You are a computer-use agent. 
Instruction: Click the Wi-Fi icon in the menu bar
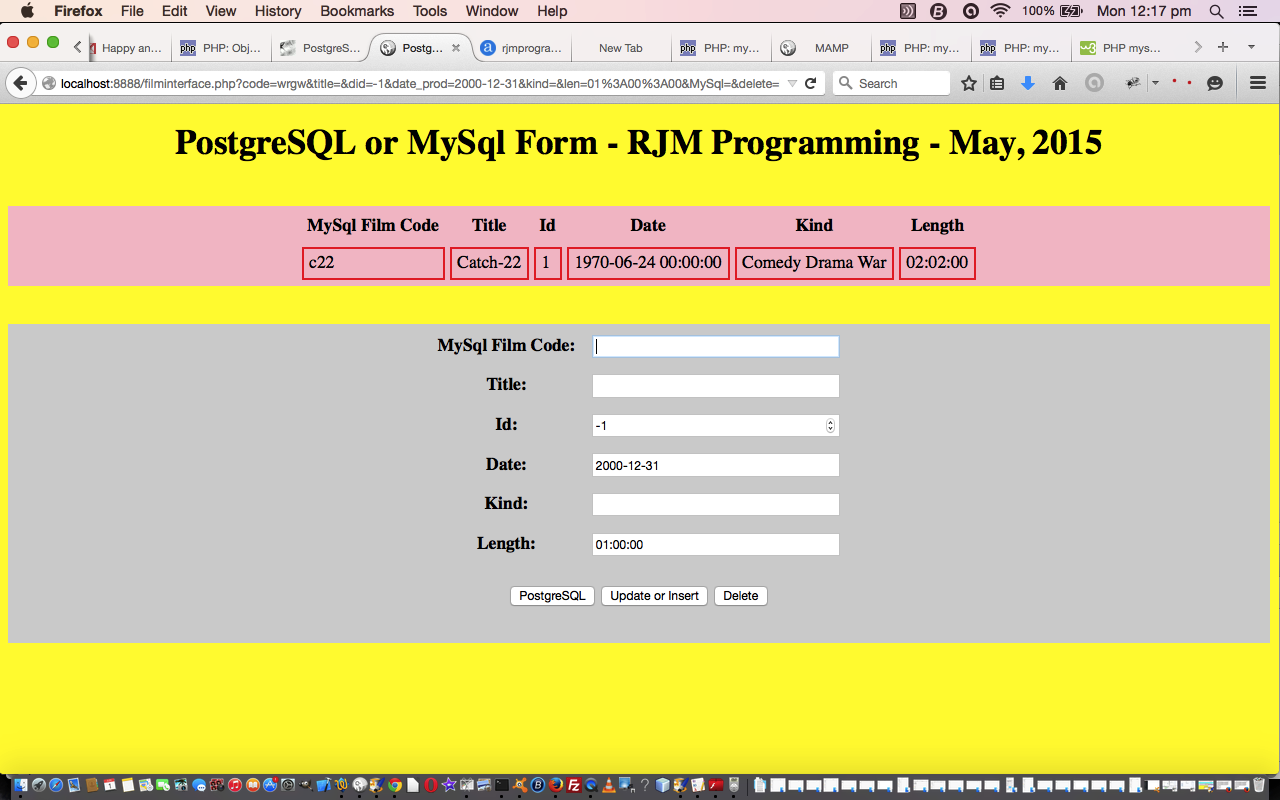(x=1000, y=11)
